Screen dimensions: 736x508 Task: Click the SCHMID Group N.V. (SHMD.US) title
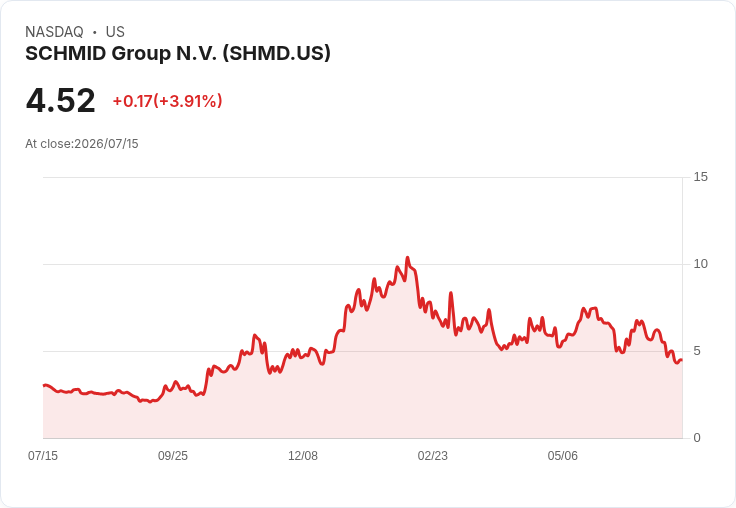click(x=178, y=53)
